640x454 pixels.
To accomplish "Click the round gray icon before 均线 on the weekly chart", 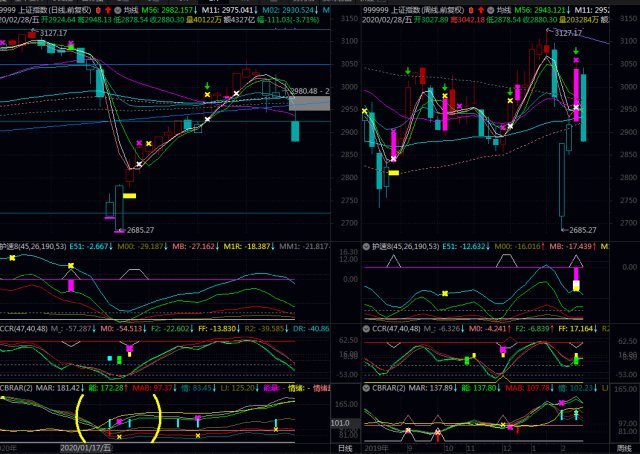I will tap(491, 10).
